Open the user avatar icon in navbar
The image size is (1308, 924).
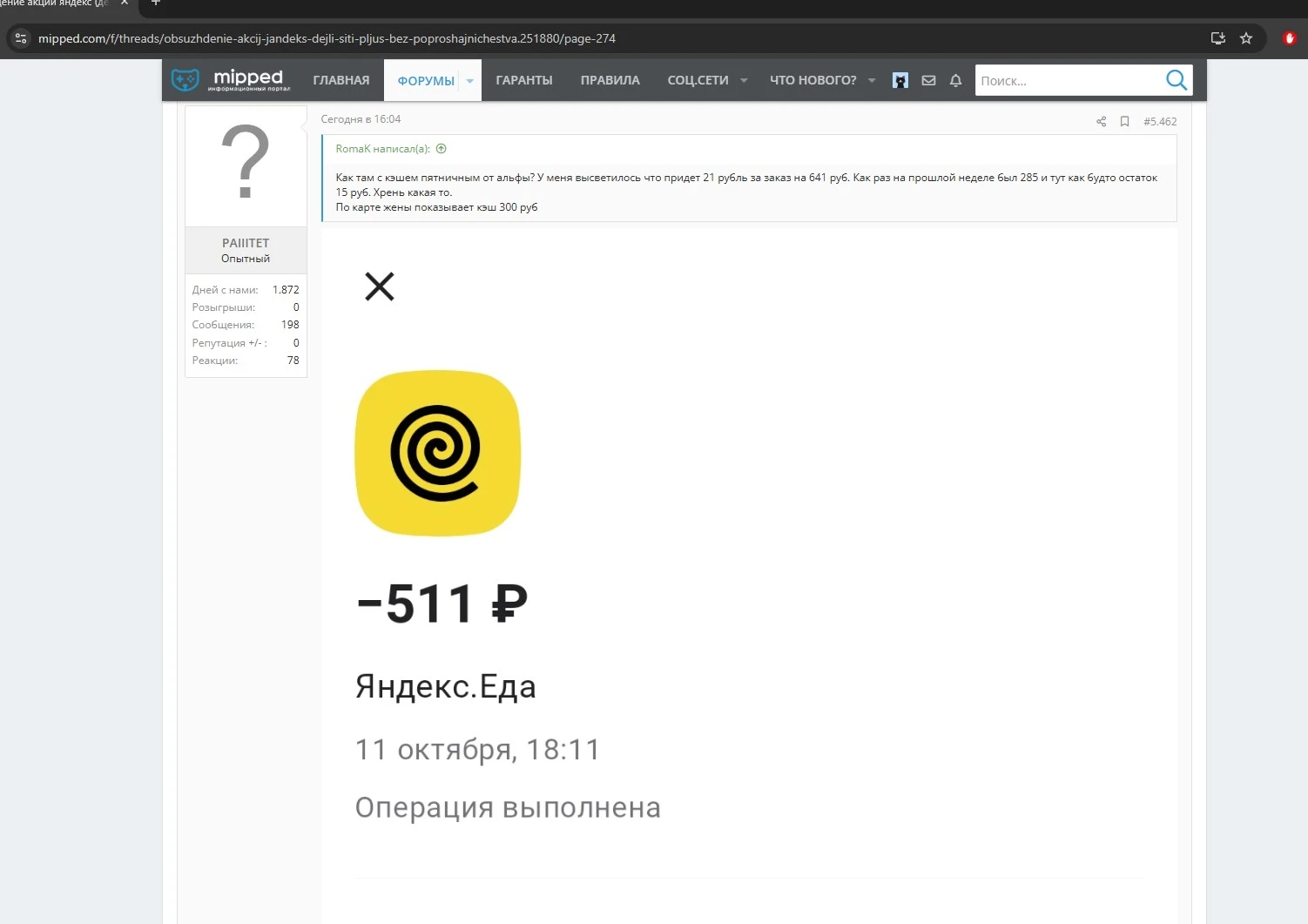(x=900, y=80)
